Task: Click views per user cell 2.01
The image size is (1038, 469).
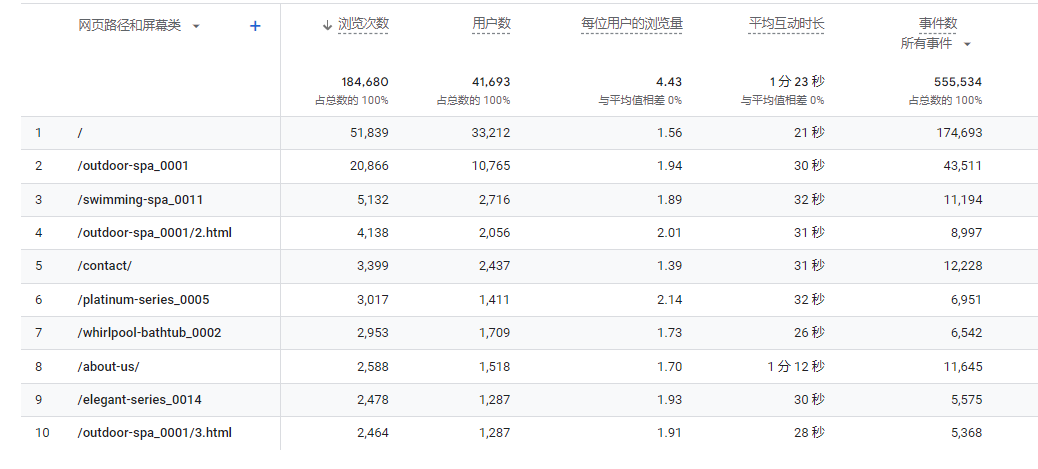Action: click(x=669, y=233)
